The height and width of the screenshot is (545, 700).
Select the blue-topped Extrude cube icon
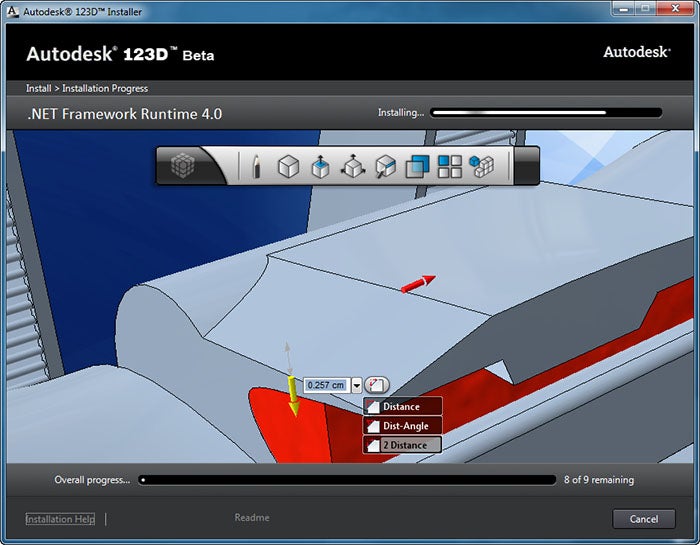(320, 166)
